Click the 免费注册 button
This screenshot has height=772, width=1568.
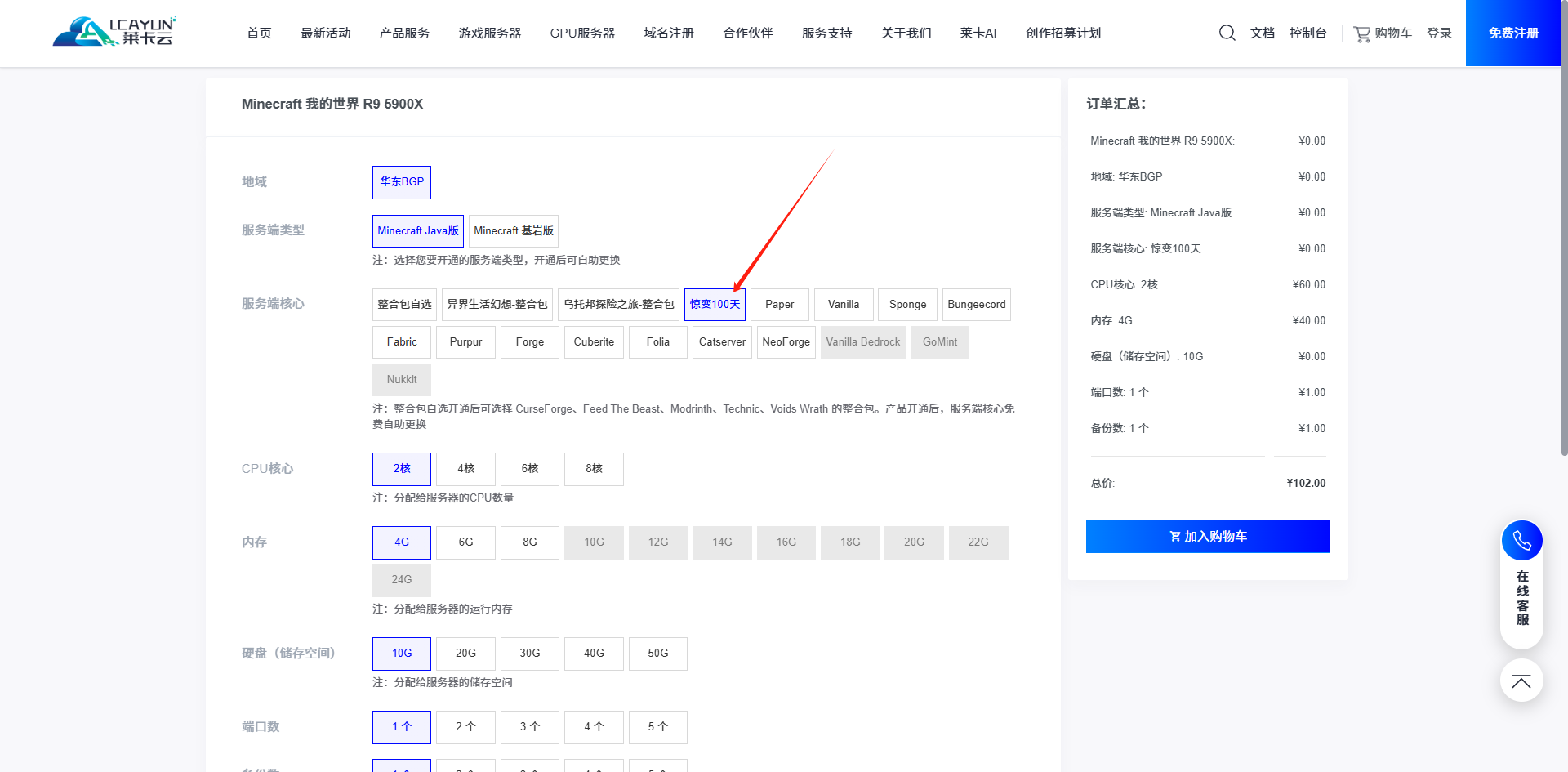pyautogui.click(x=1513, y=33)
